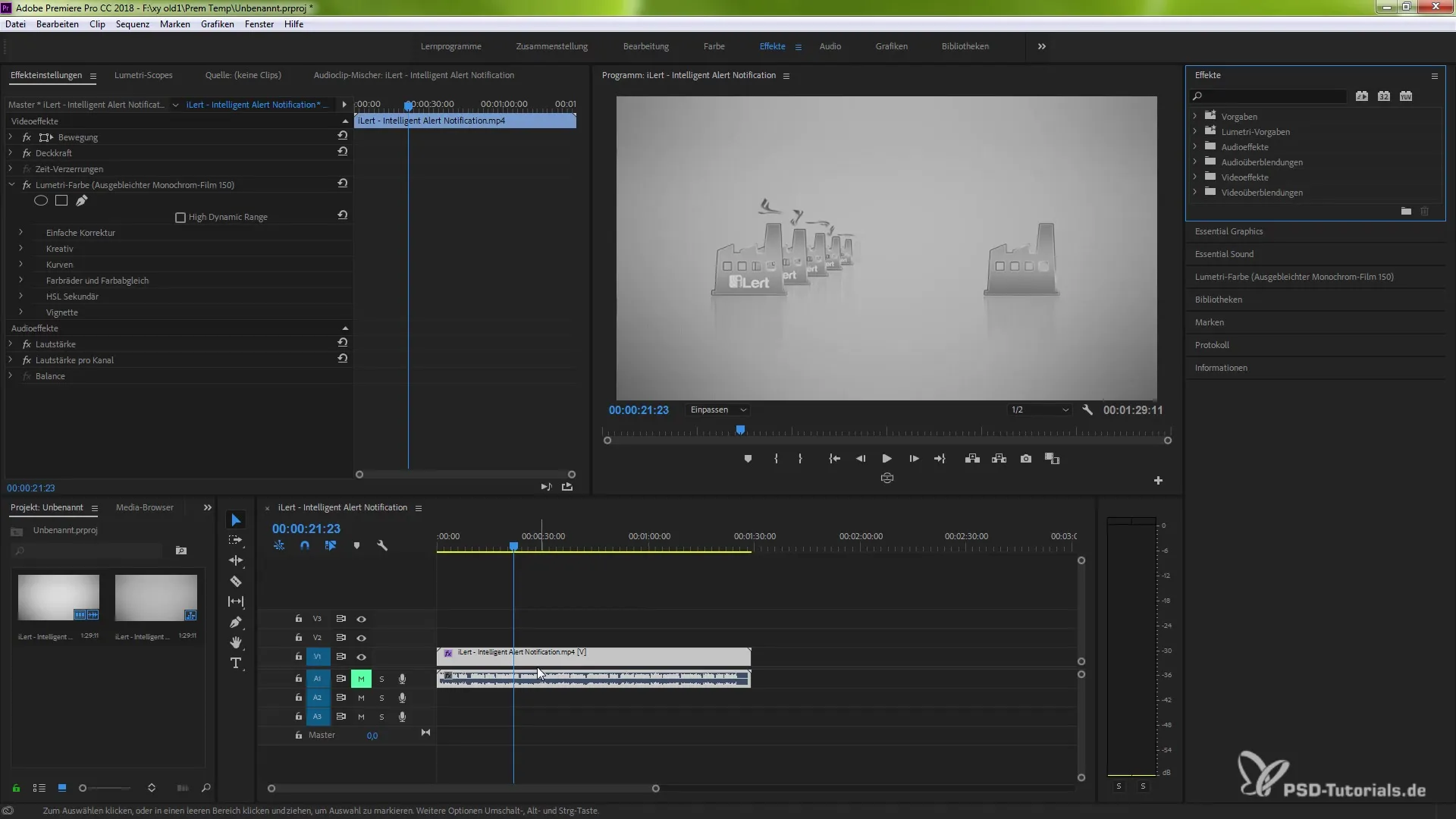1456x819 pixels.
Task: Click the Effekte search field
Action: click(1268, 96)
